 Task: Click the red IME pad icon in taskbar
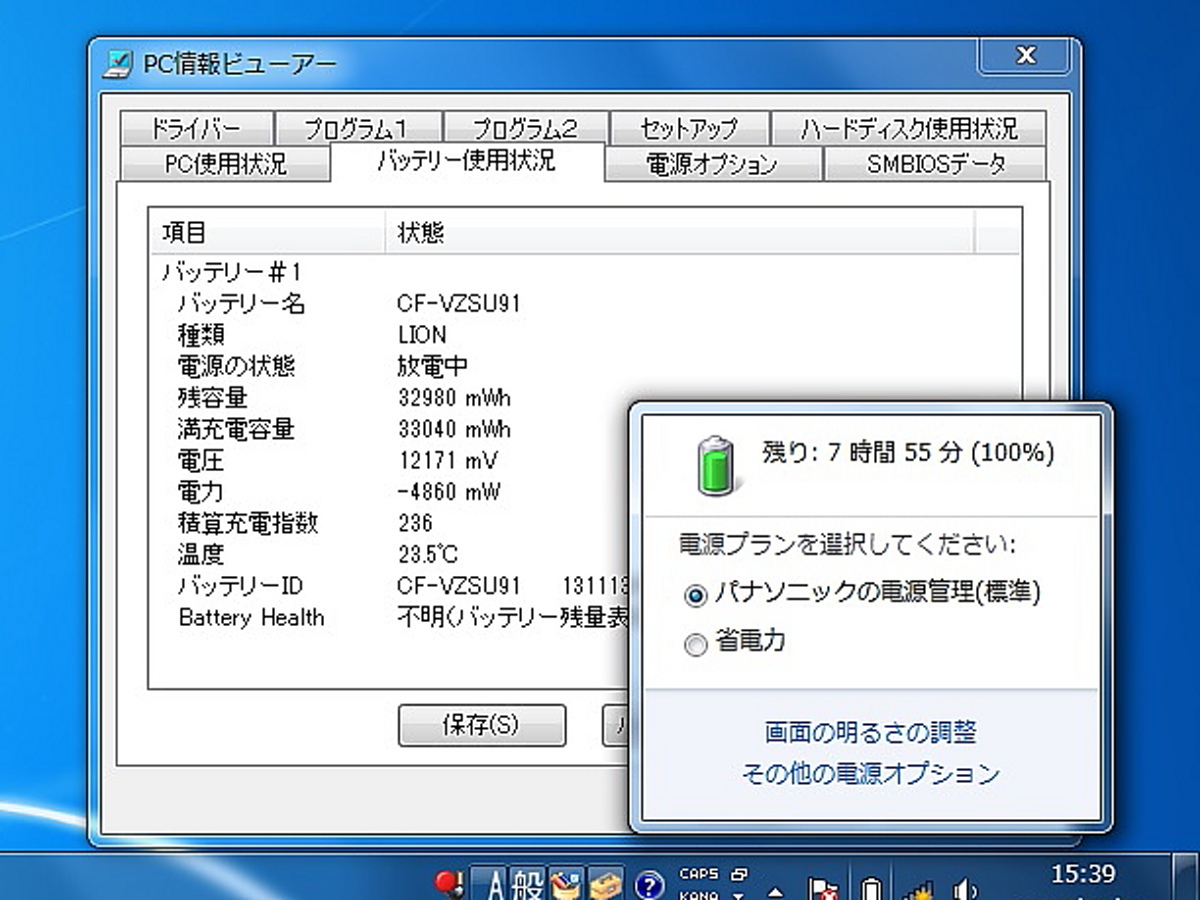(x=449, y=884)
